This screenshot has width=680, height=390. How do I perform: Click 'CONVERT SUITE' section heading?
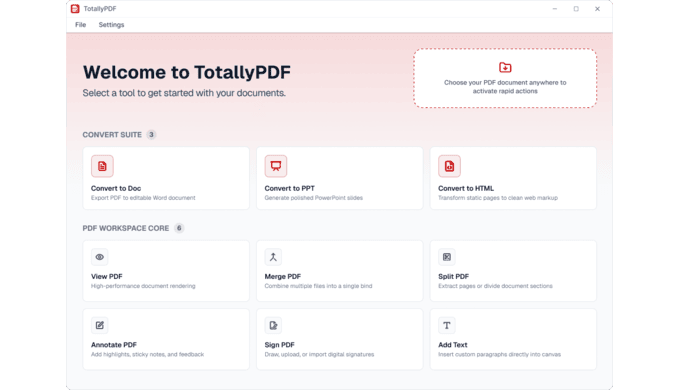tap(112, 135)
